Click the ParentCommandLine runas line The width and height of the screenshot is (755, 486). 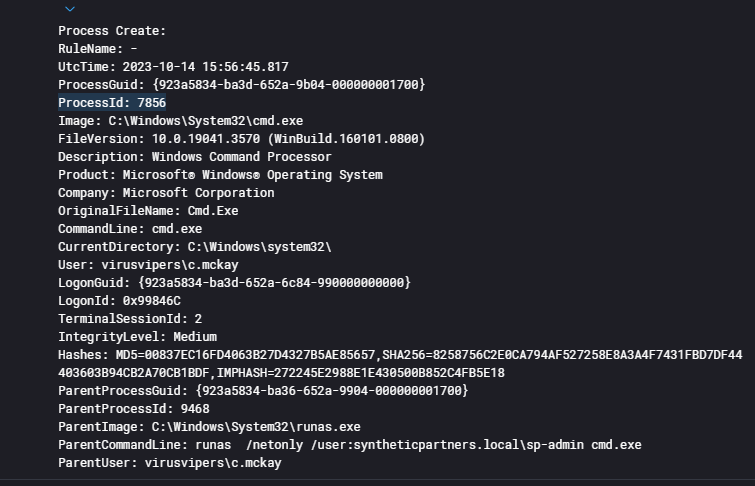350,445
